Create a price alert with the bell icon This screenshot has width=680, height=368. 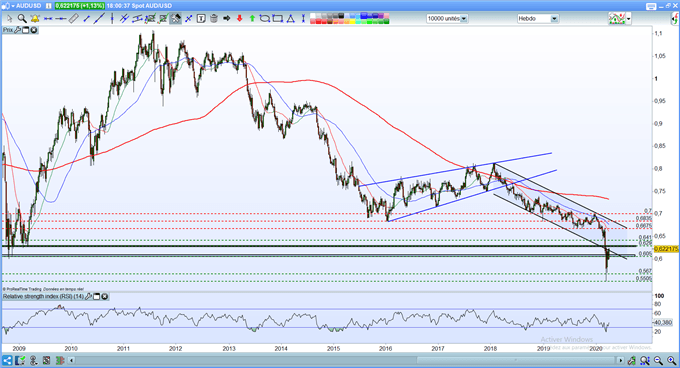[x=35, y=19]
